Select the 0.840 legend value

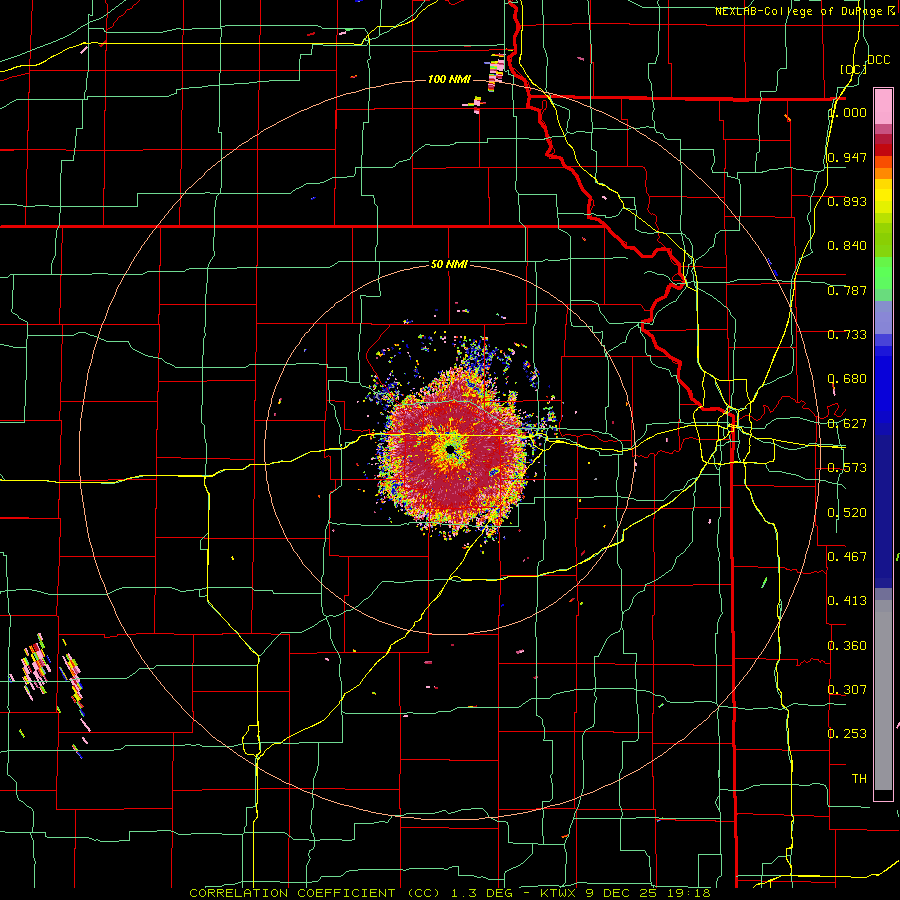[847, 246]
